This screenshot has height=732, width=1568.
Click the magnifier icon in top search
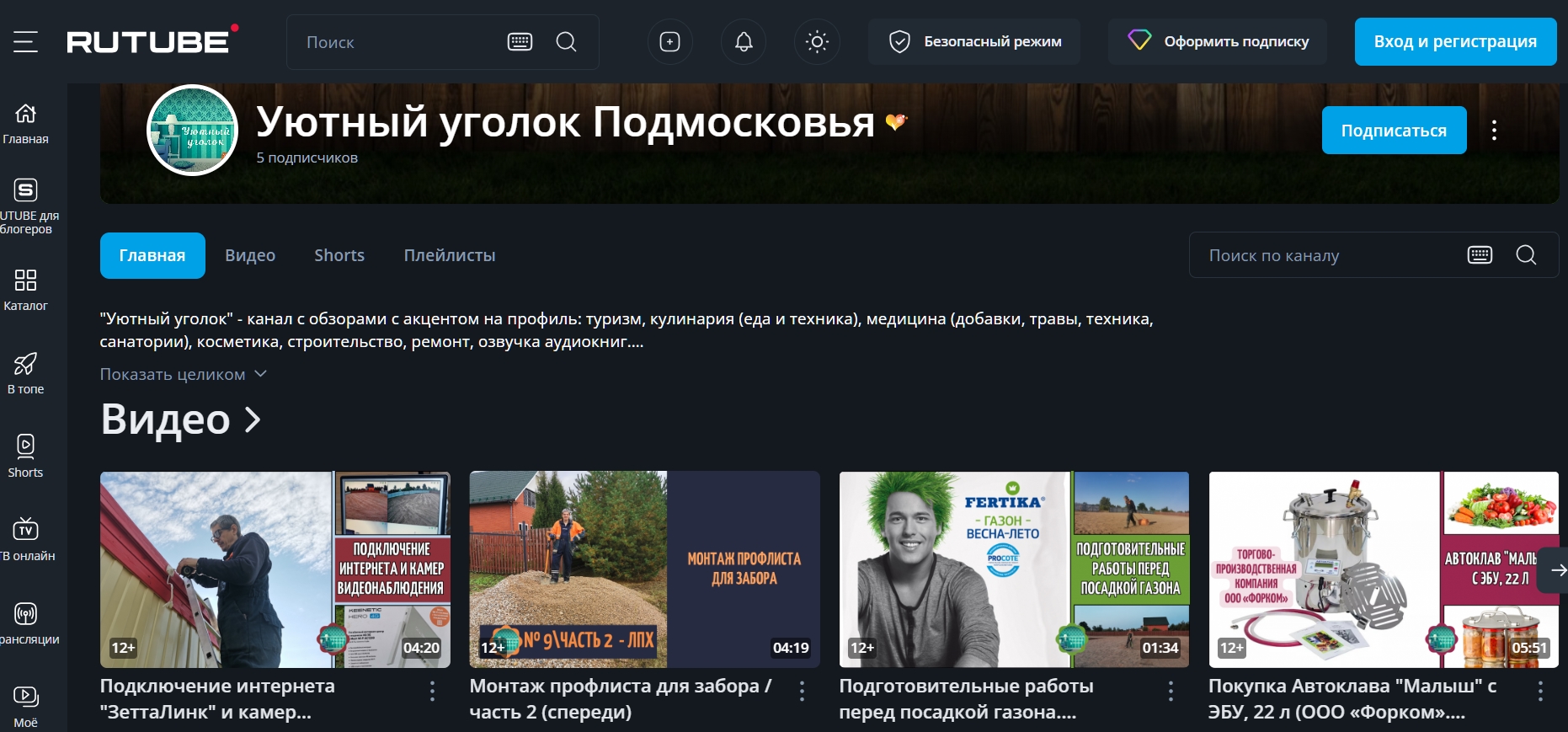(567, 41)
